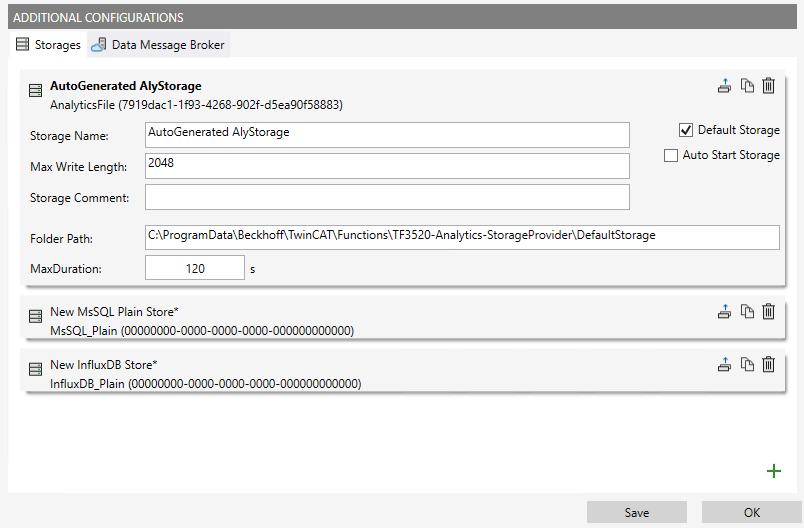Edit the Storage Name field
This screenshot has height=528, width=804.
point(387,135)
